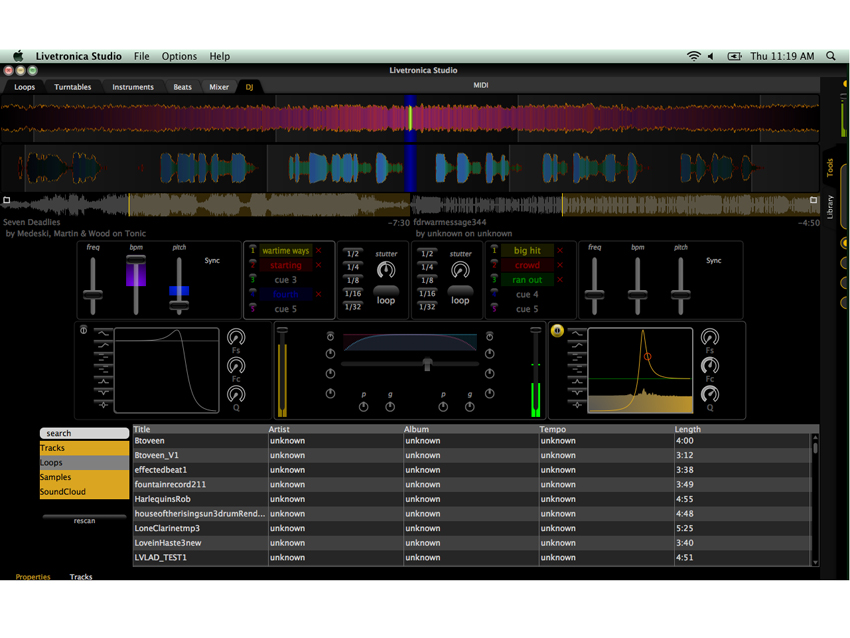
Task: Select peak filter shape on right deck filter
Action: [x=577, y=381]
